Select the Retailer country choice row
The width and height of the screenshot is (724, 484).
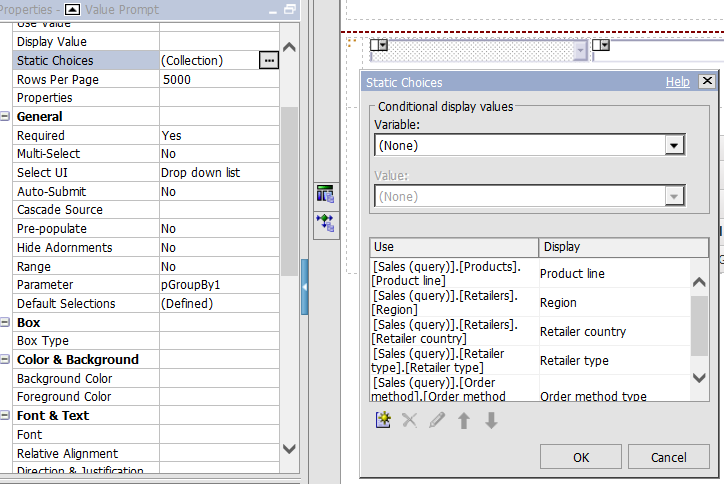tap(530, 332)
